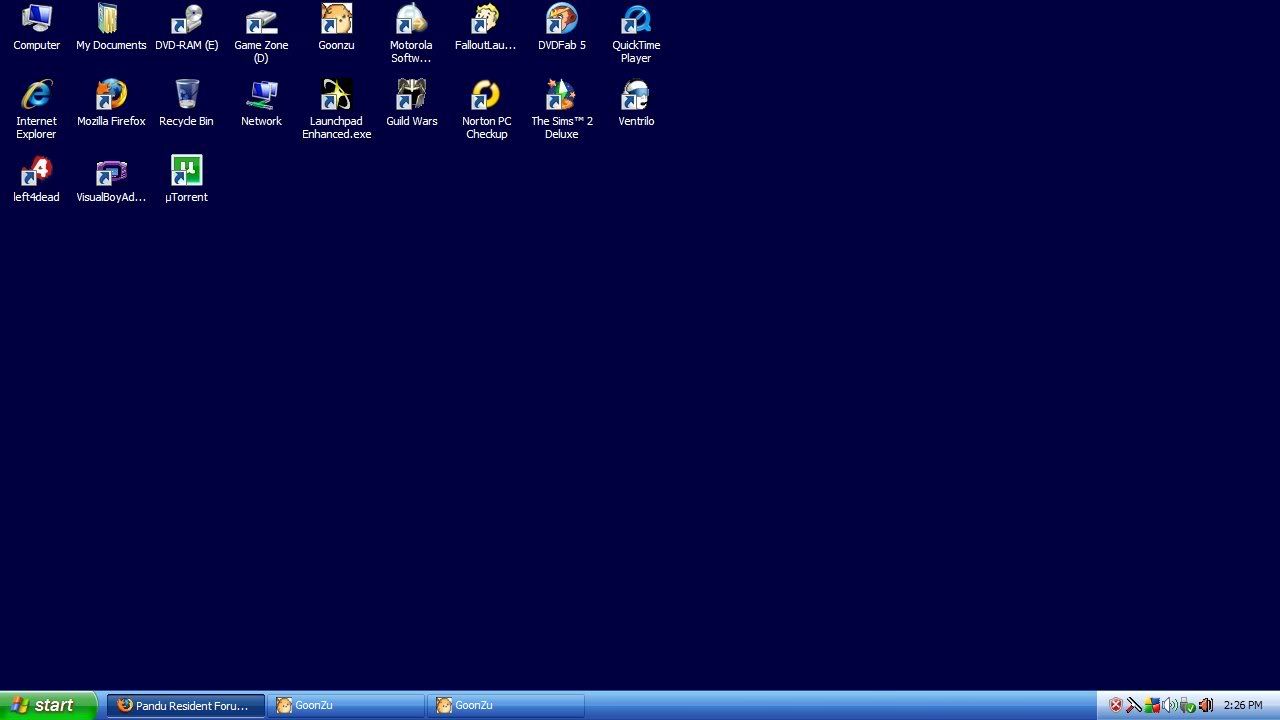Switch to the second GoonZu taskbar button
Image resolution: width=1280 pixels, height=720 pixels.
(x=506, y=706)
